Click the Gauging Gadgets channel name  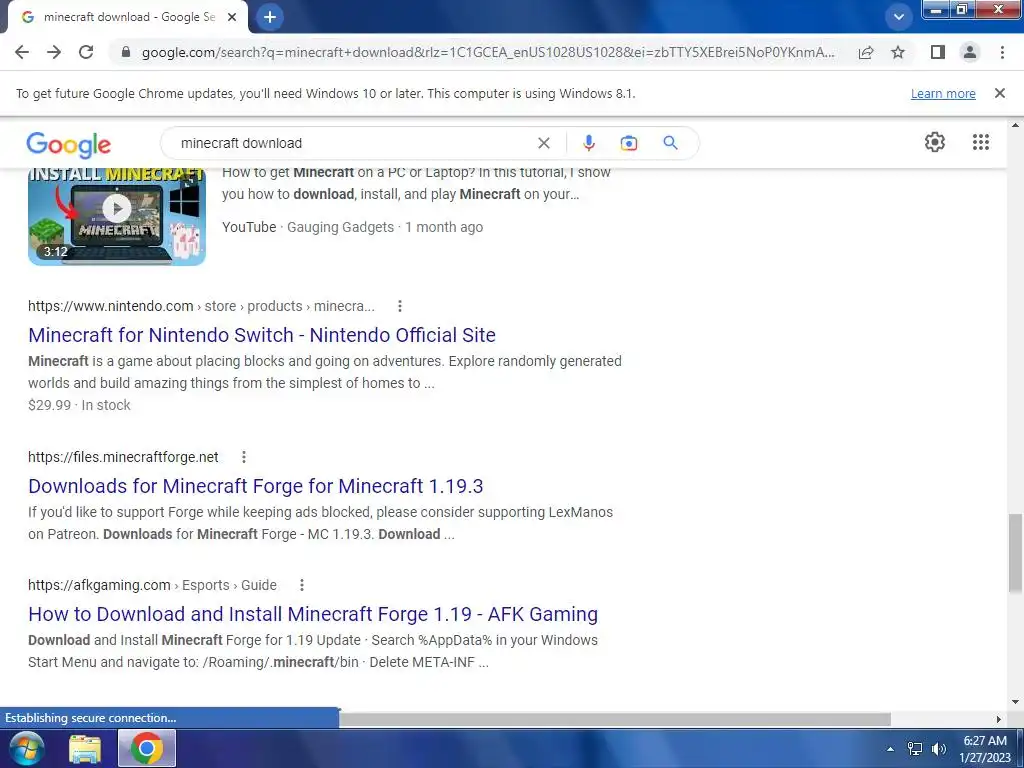(x=340, y=227)
